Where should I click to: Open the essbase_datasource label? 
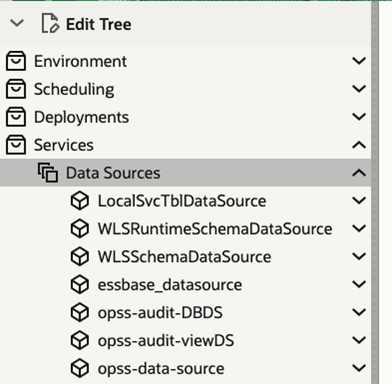click(x=170, y=285)
